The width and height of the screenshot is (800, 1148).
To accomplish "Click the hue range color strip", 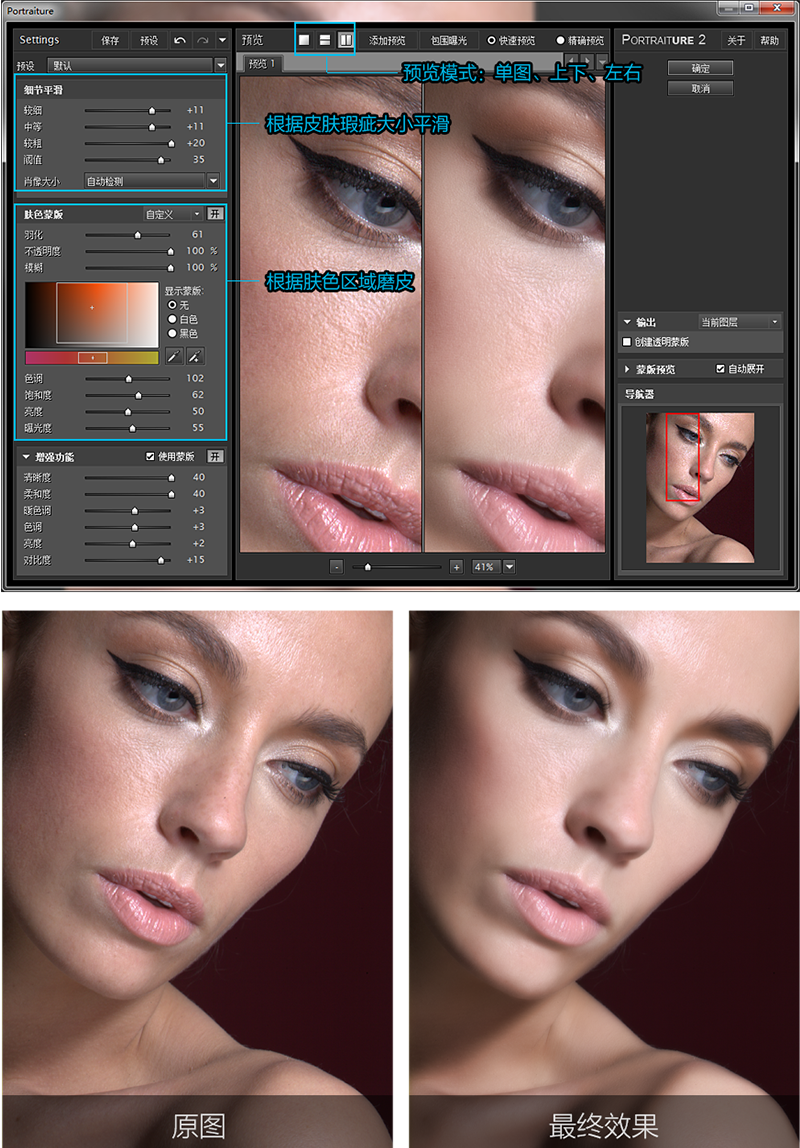I will 92,357.
